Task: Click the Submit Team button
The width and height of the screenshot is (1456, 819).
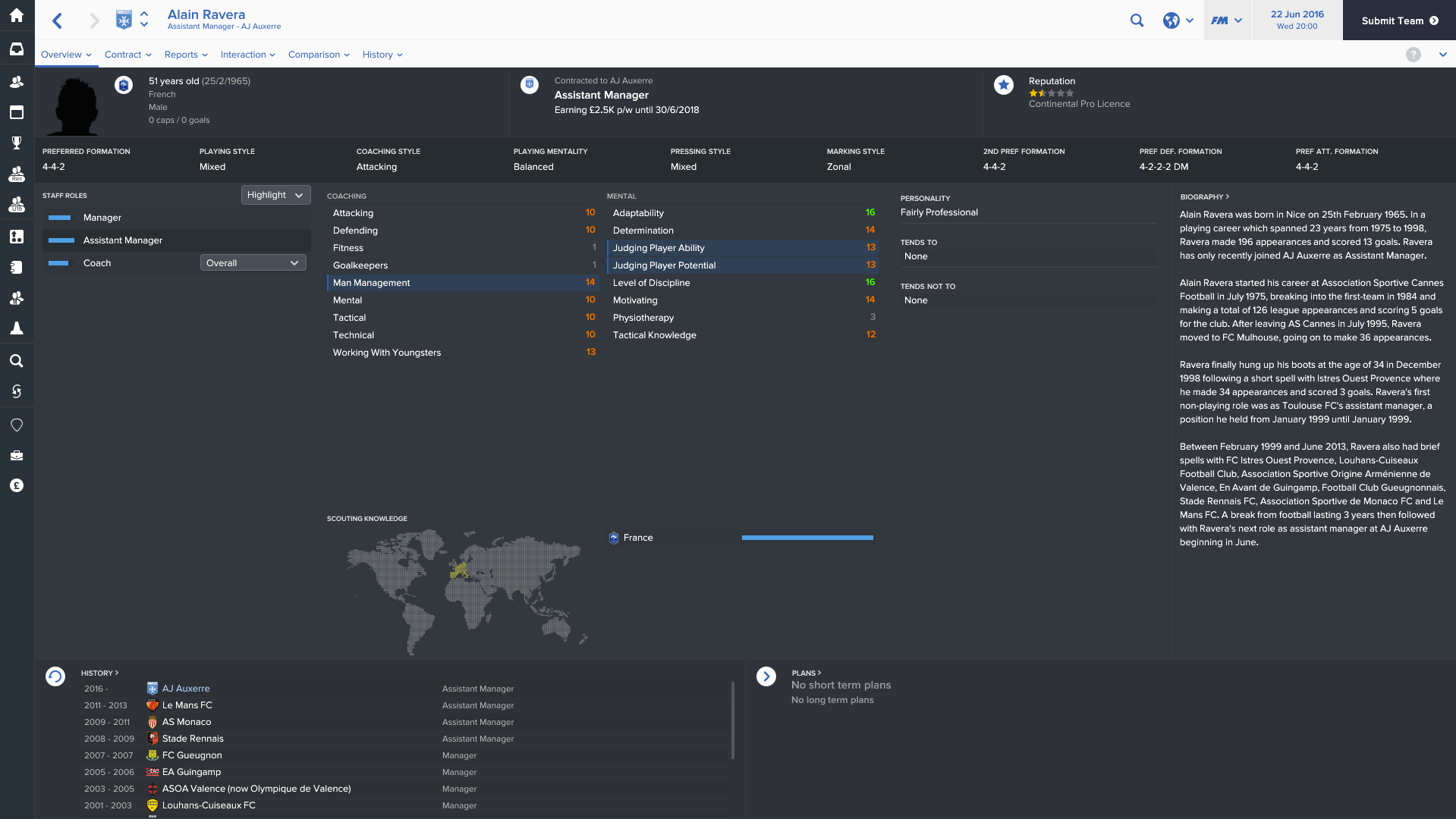Action: click(x=1399, y=20)
